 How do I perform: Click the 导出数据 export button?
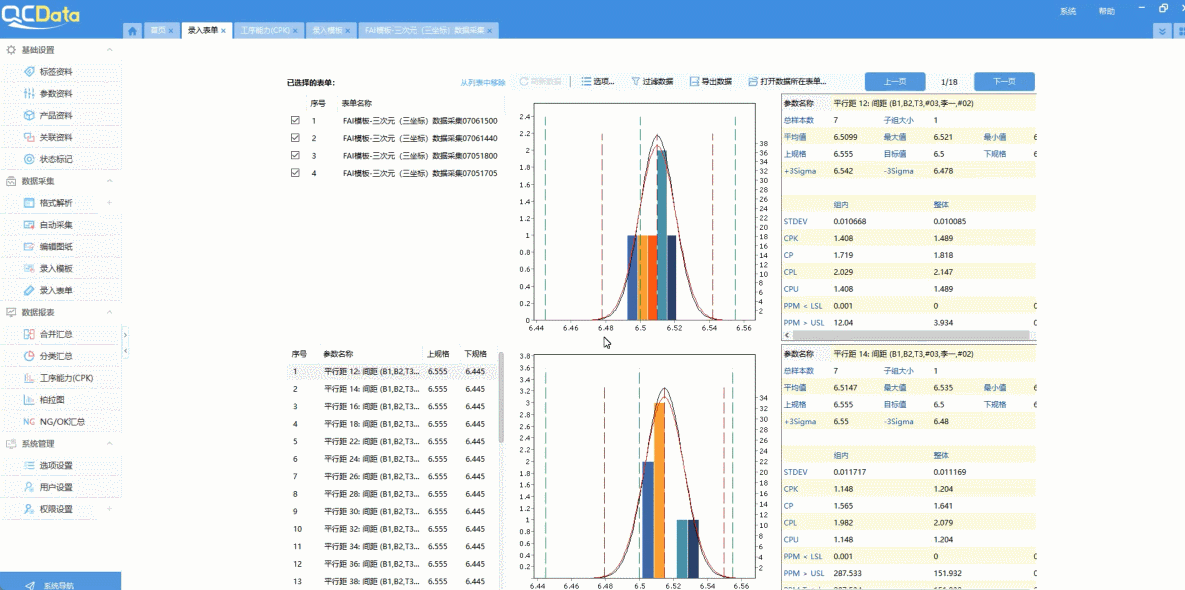709,82
